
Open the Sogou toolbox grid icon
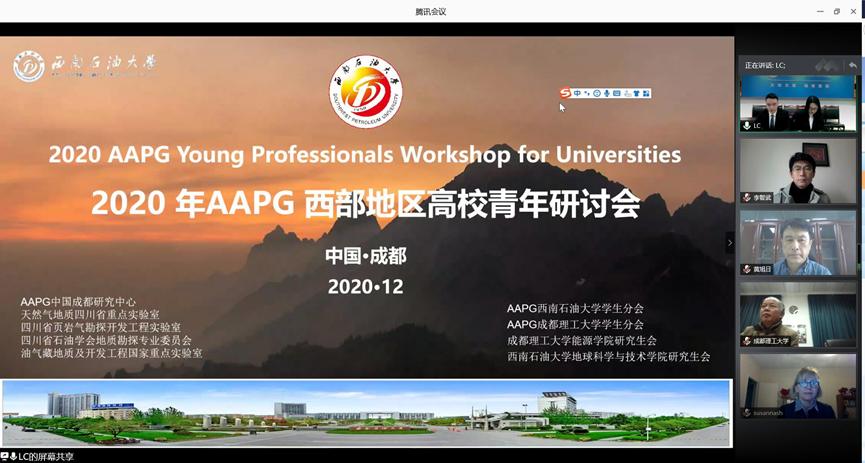tap(646, 93)
